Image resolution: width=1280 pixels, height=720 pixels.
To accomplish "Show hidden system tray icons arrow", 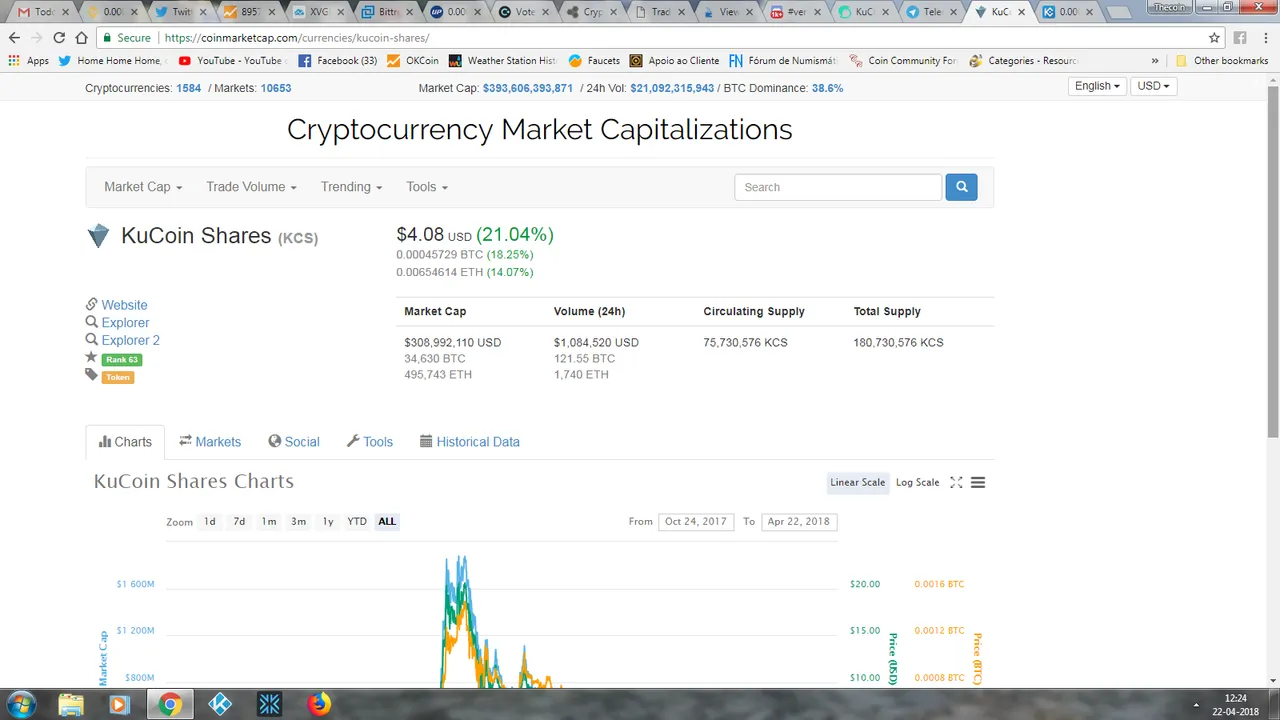I will [1198, 705].
